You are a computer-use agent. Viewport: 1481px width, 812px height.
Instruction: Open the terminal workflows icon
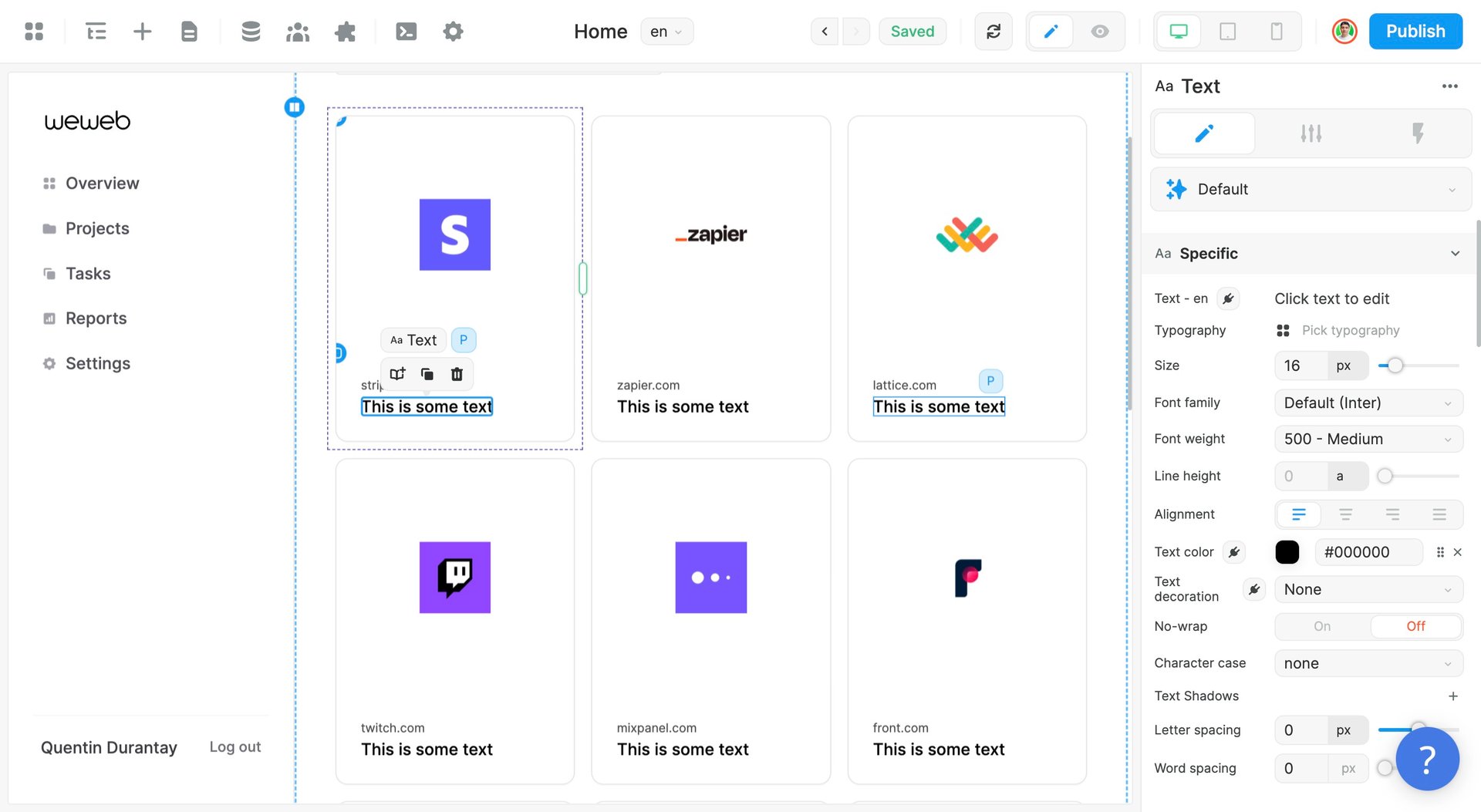(x=406, y=32)
